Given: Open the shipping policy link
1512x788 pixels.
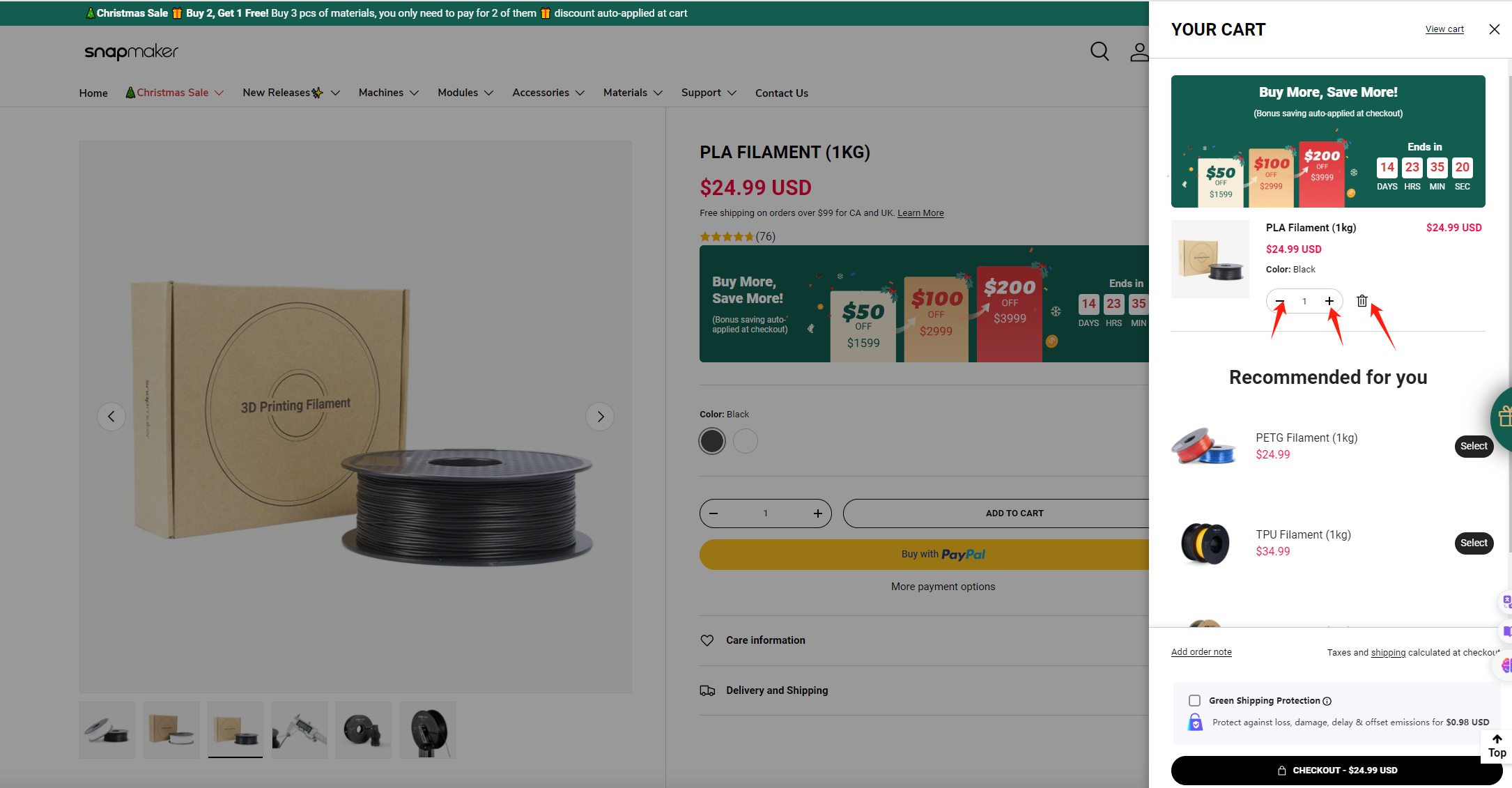Looking at the screenshot, I should [x=1388, y=653].
